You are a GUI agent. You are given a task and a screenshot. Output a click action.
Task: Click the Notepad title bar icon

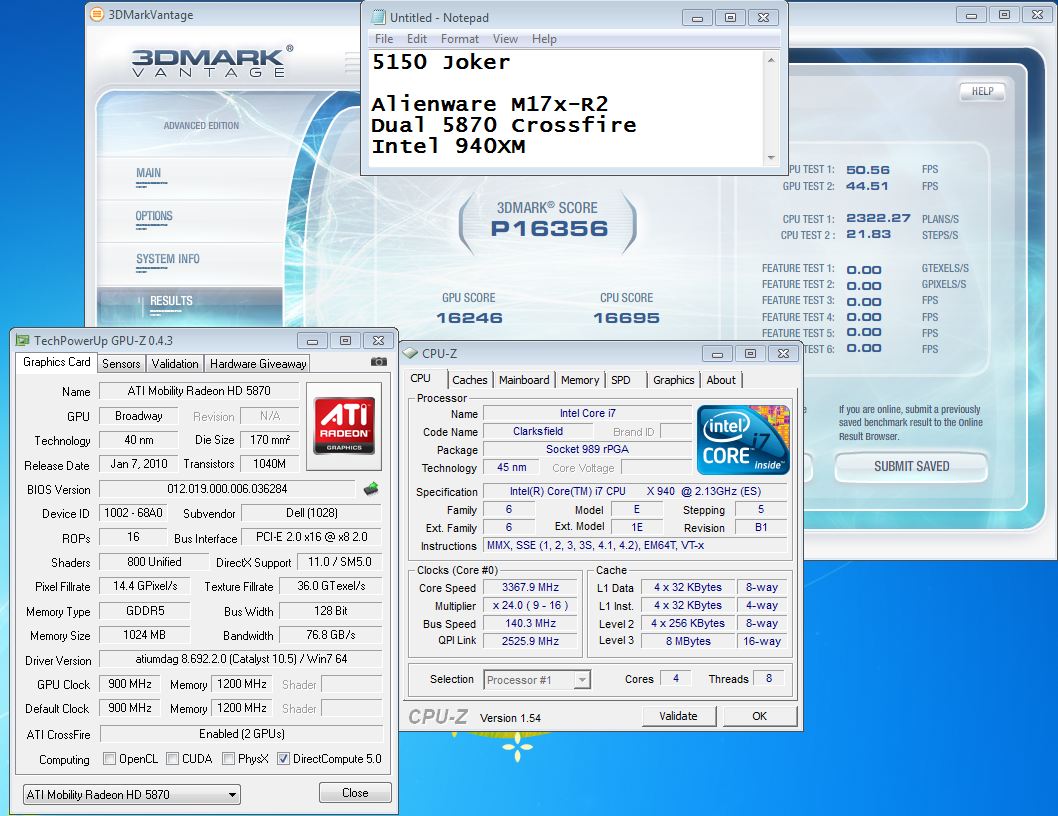[379, 18]
